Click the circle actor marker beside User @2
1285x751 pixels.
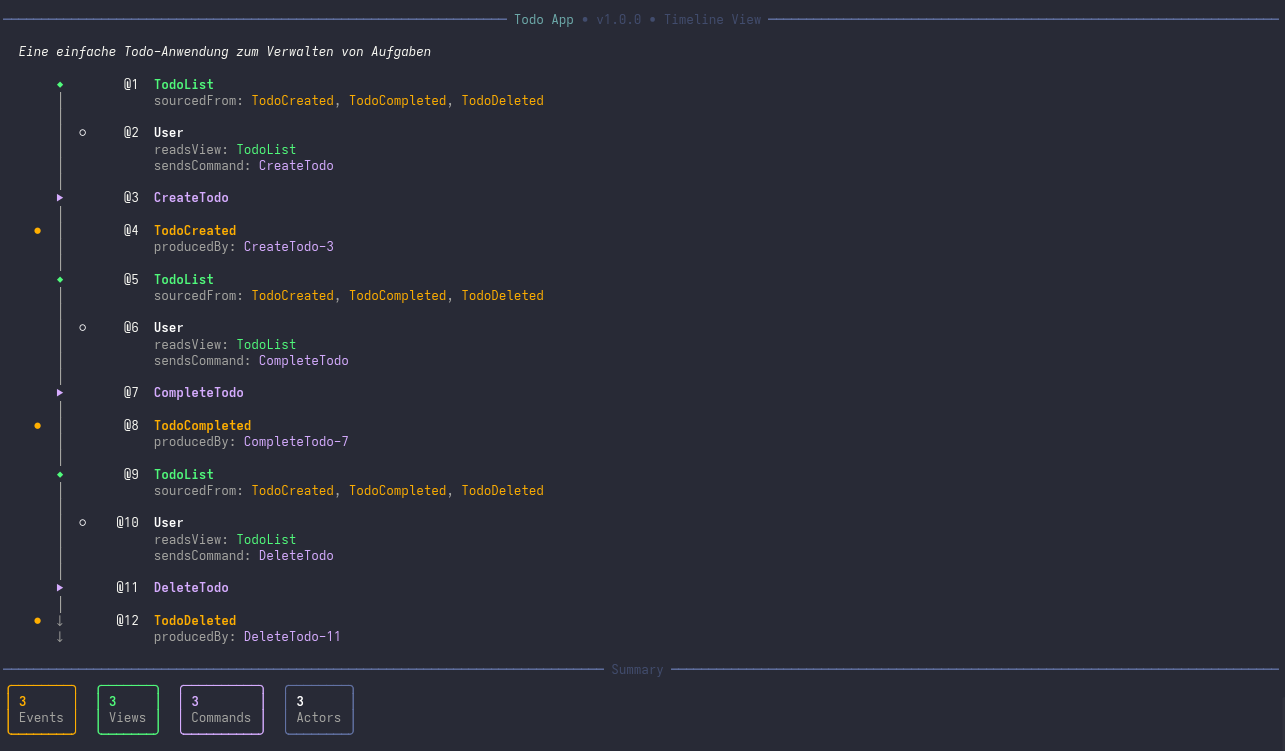pos(82,131)
